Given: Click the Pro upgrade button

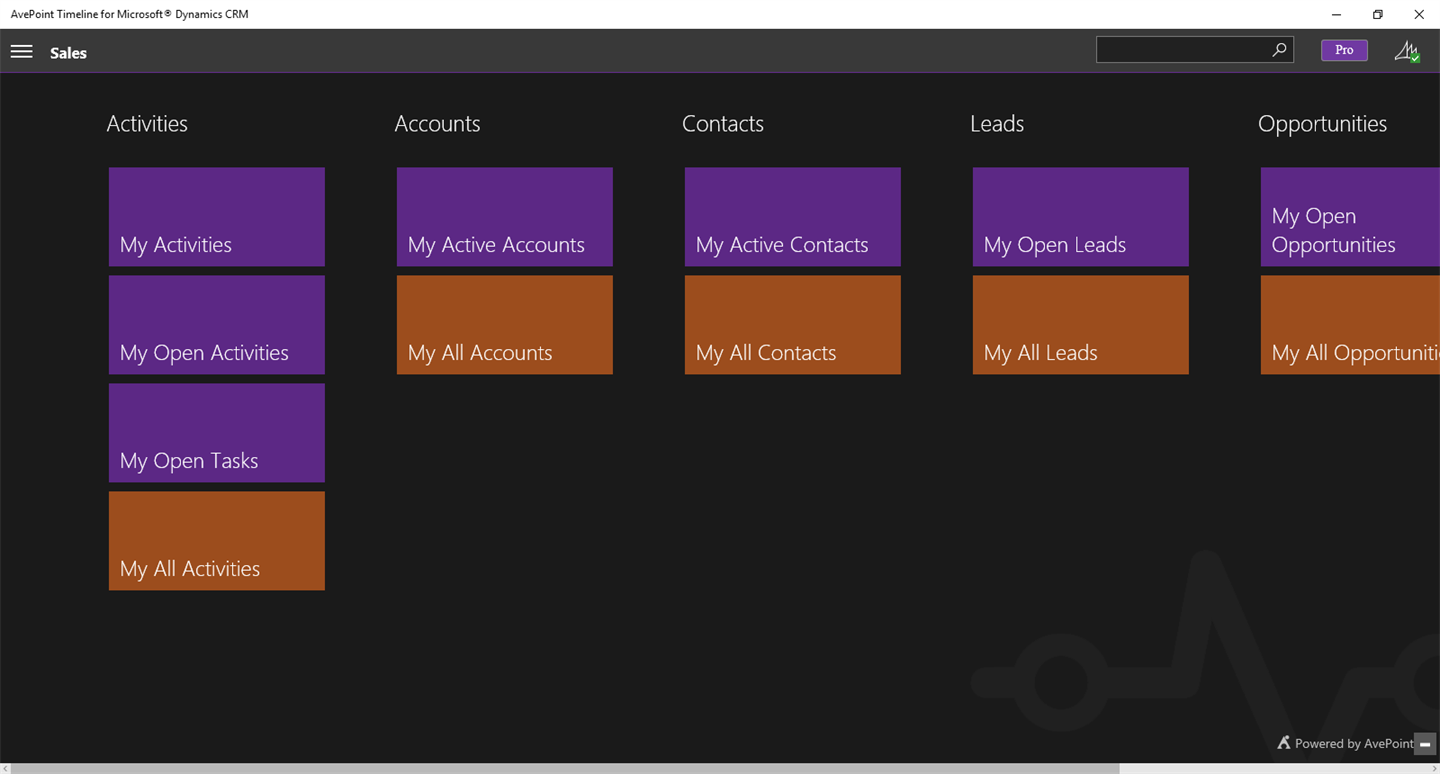Looking at the screenshot, I should [x=1344, y=50].
